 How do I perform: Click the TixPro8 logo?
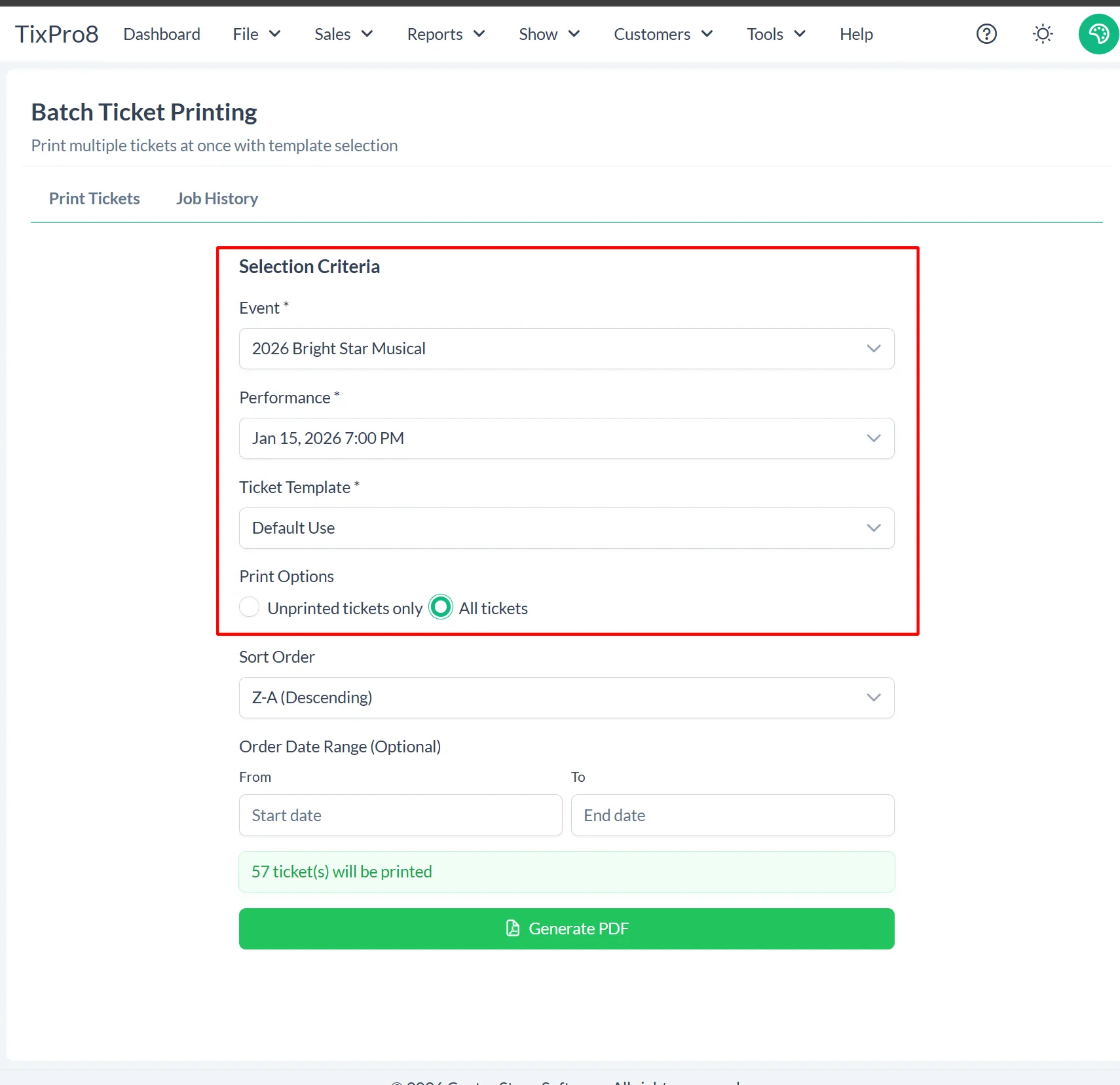tap(57, 34)
